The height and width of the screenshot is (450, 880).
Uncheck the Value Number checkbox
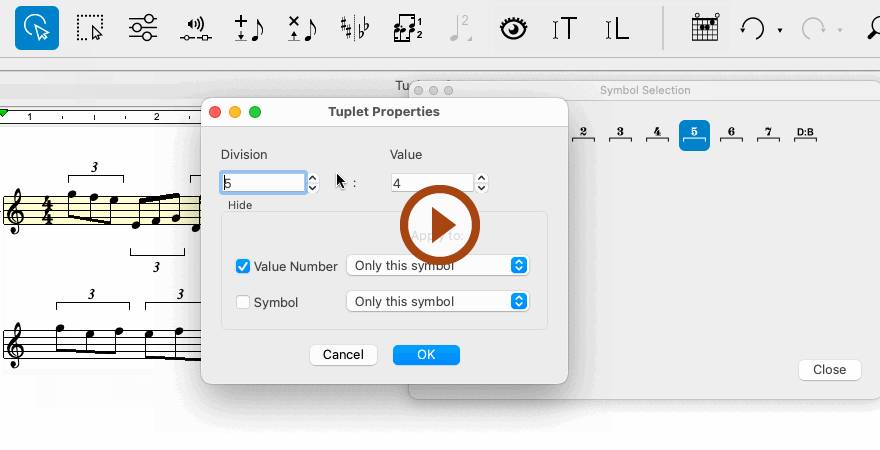click(x=242, y=266)
